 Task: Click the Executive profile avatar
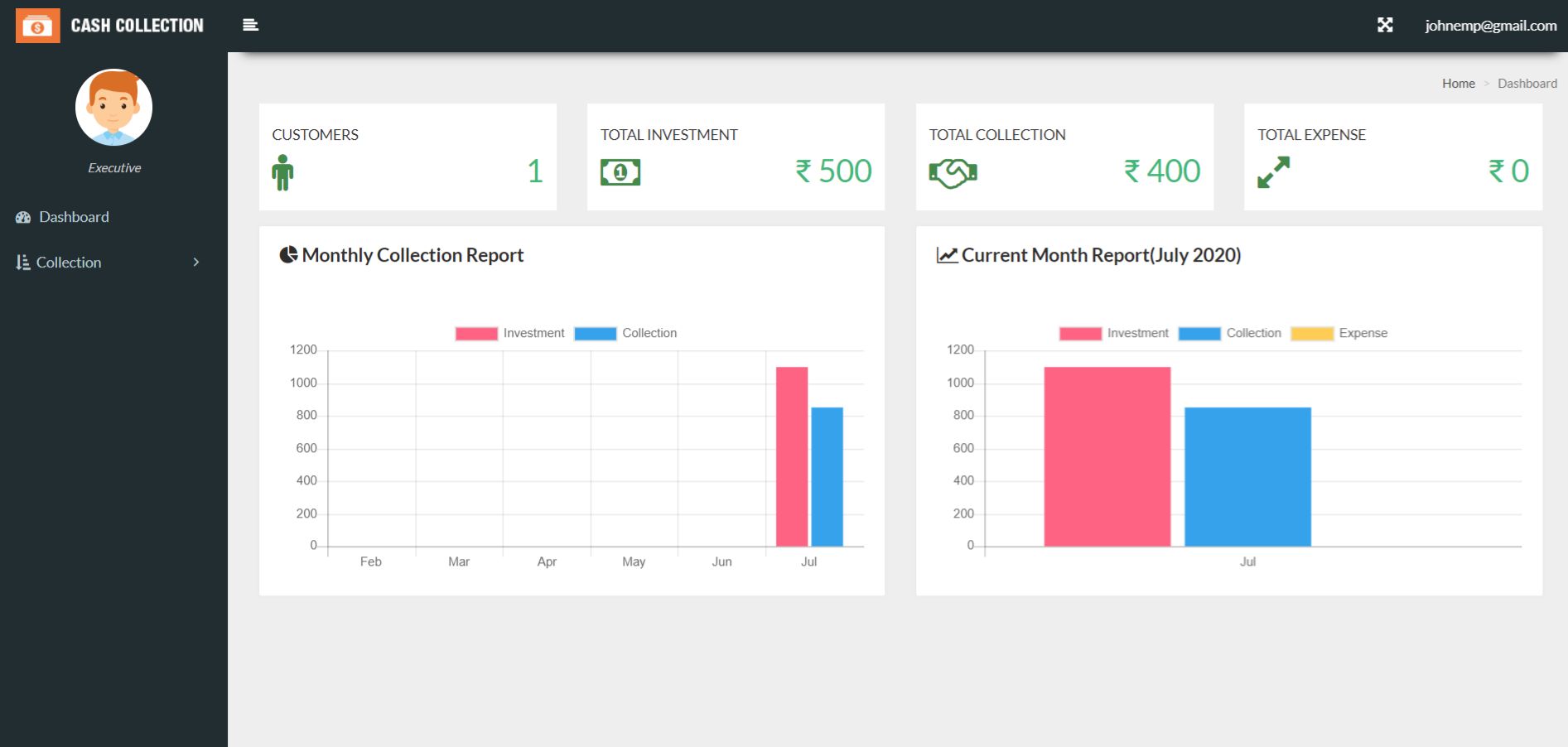click(x=113, y=108)
